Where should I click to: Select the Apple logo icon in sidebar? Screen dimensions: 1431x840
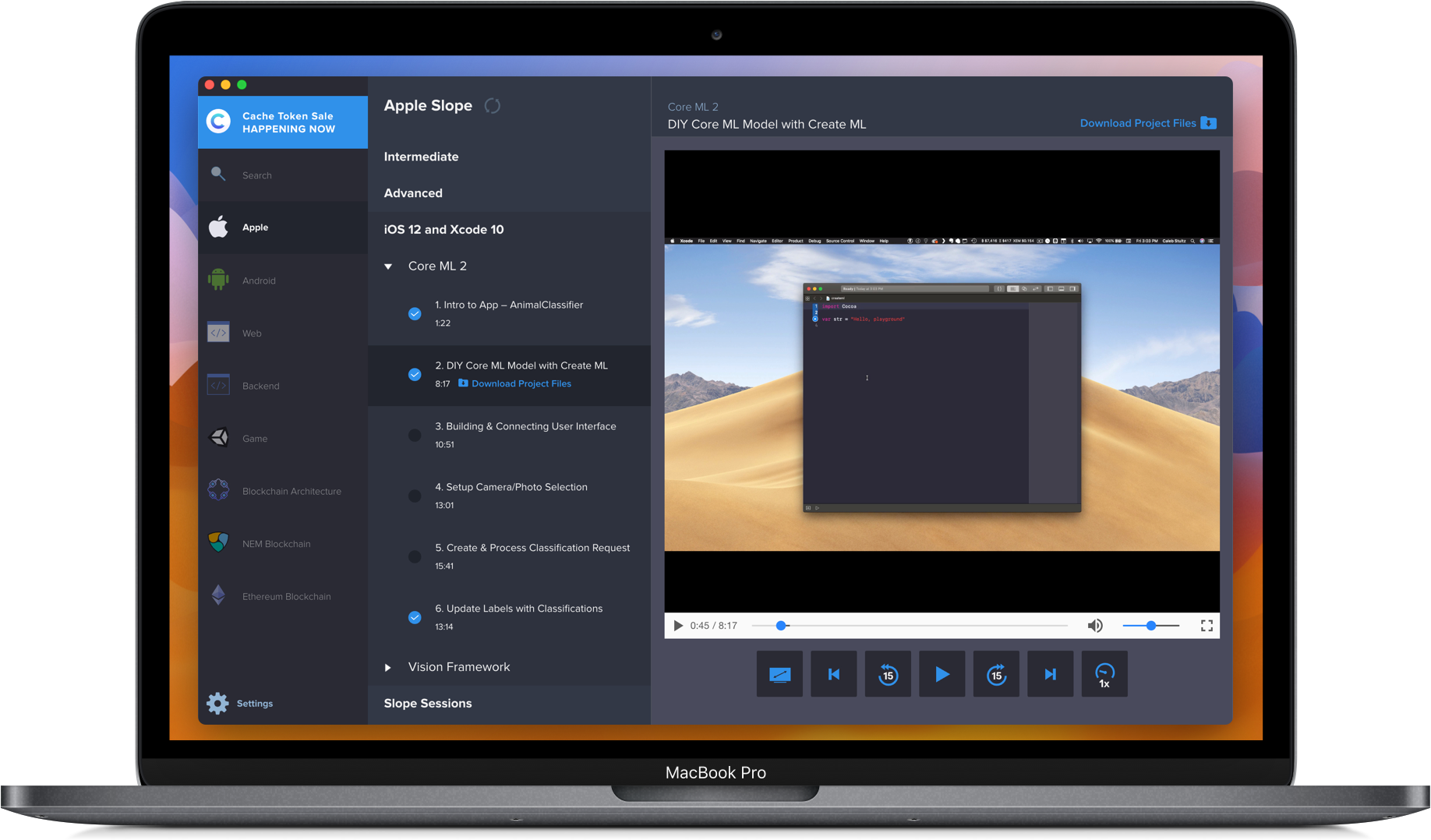[x=218, y=227]
